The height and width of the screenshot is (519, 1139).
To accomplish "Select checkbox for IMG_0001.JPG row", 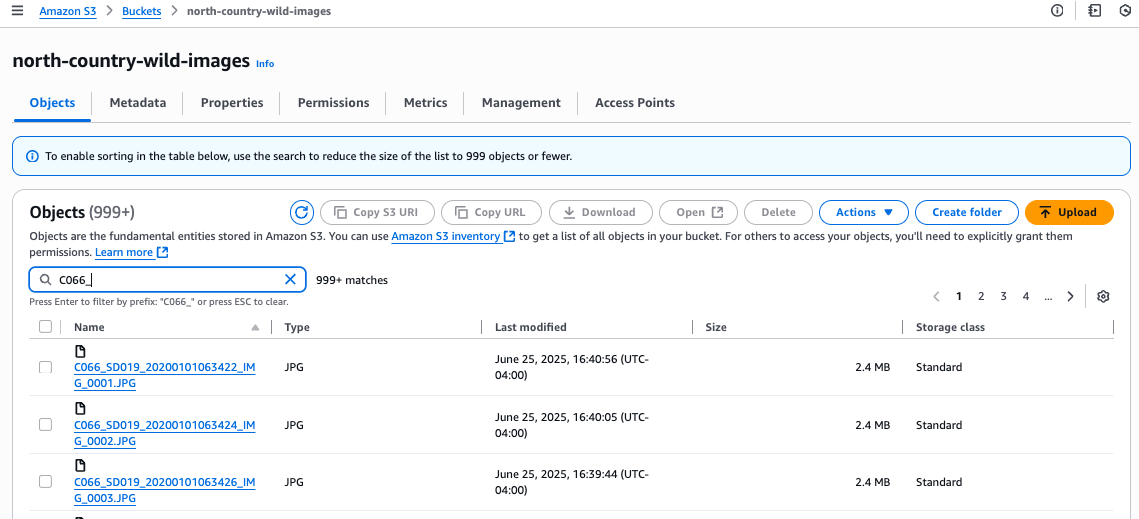I will [45, 367].
